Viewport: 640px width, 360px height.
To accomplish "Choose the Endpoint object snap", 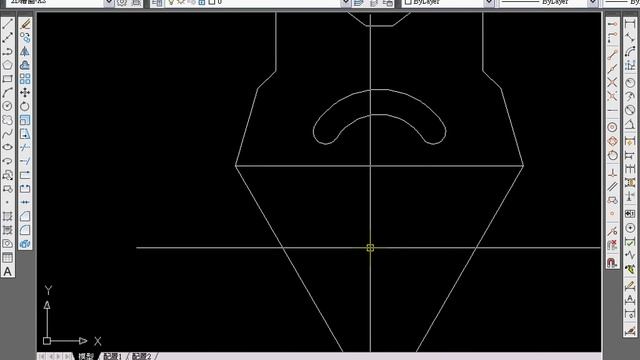I will coord(612,54).
